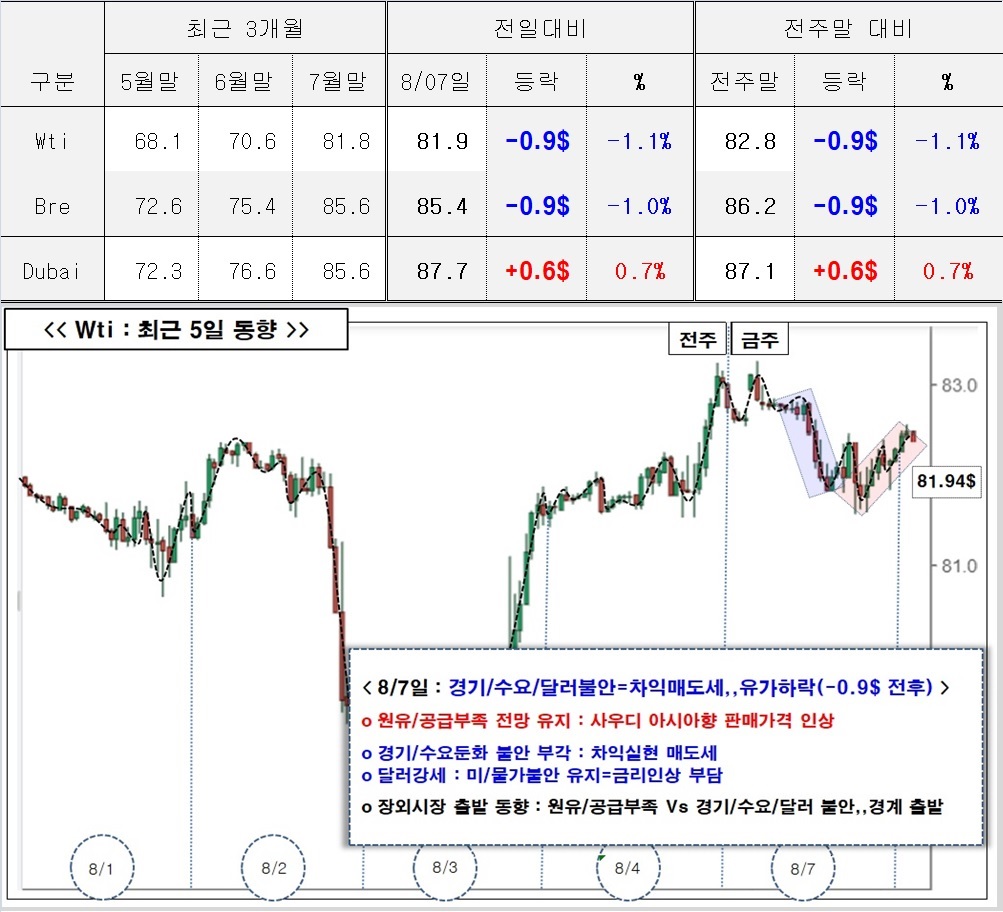This screenshot has width=1003, height=912.
Task: Click Wti 7월말 value 81.8
Action: [x=346, y=141]
